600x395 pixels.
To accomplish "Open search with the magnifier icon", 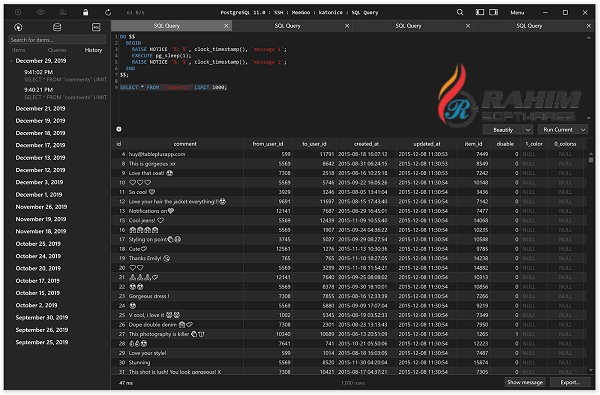I will [x=460, y=12].
